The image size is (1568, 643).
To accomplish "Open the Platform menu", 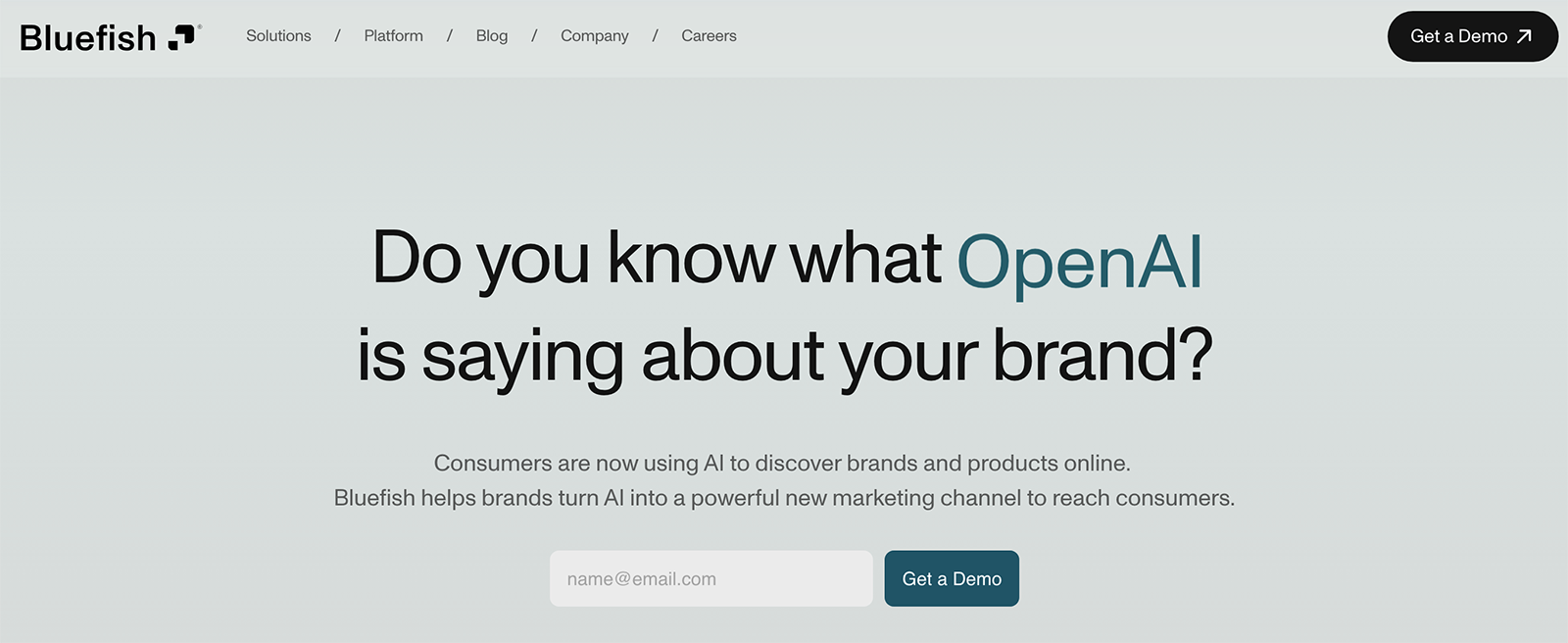I will click(x=393, y=36).
